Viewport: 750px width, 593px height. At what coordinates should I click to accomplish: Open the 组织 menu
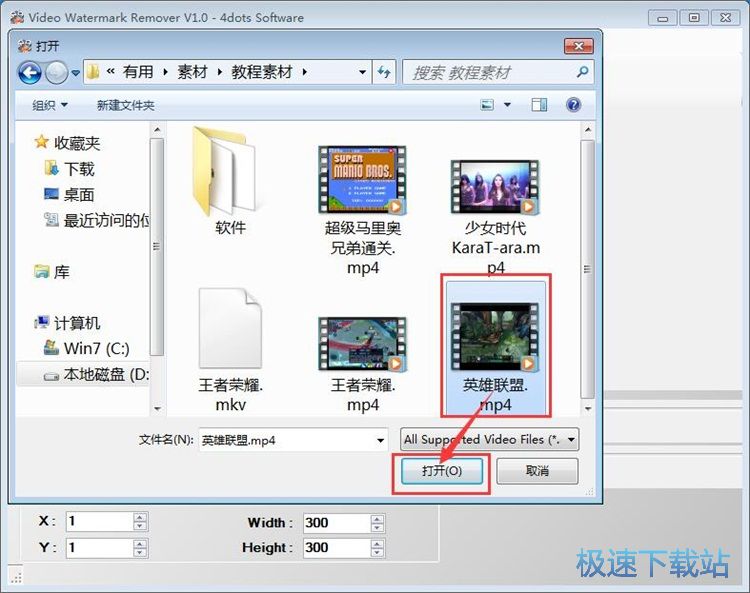(x=50, y=105)
